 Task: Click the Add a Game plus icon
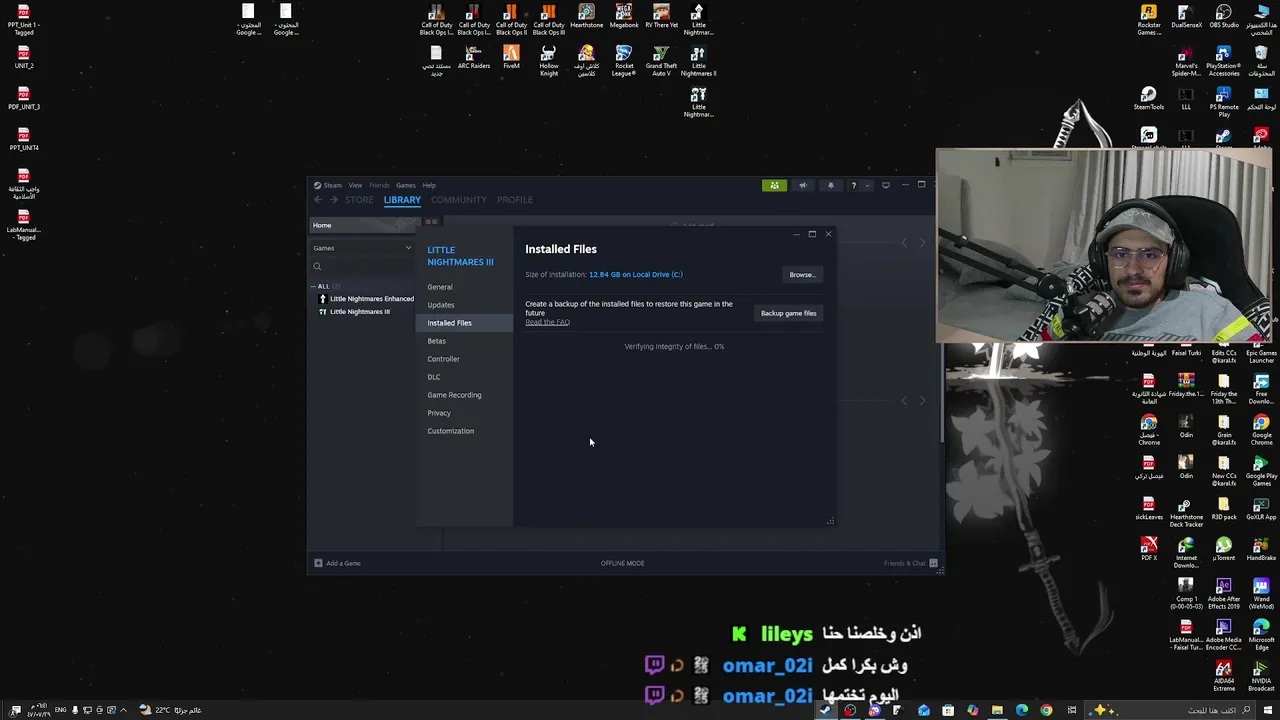click(318, 563)
